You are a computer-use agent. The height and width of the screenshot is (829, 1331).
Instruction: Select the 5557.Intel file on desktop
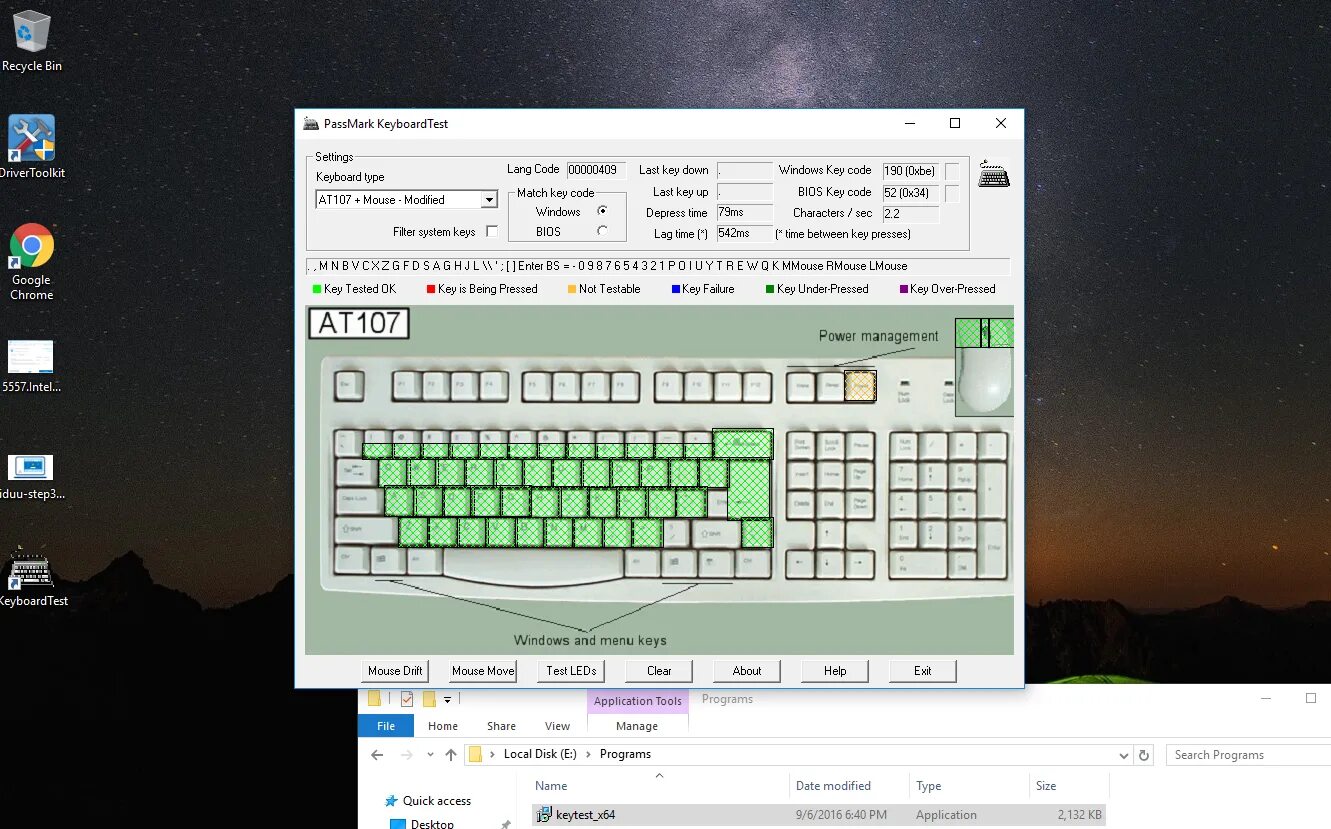click(x=31, y=366)
